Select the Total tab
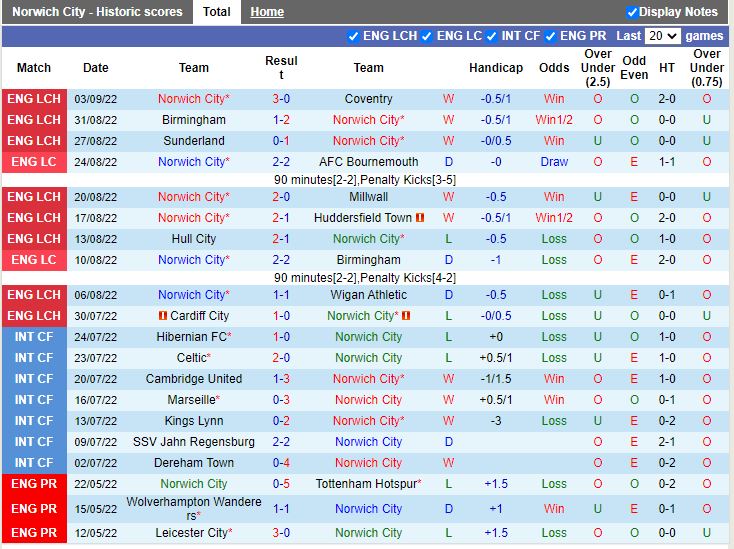 coord(216,12)
